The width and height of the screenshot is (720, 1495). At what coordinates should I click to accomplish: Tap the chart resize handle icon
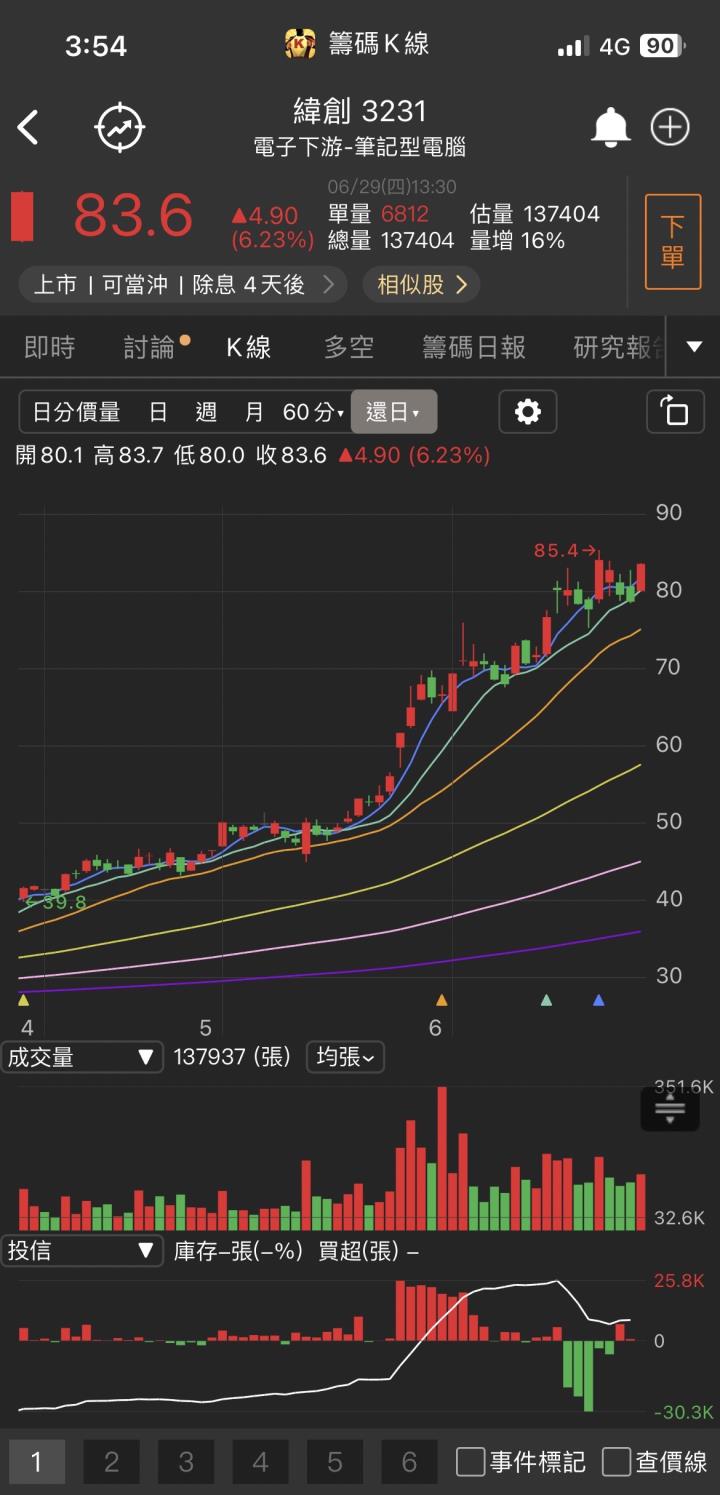(x=669, y=1109)
